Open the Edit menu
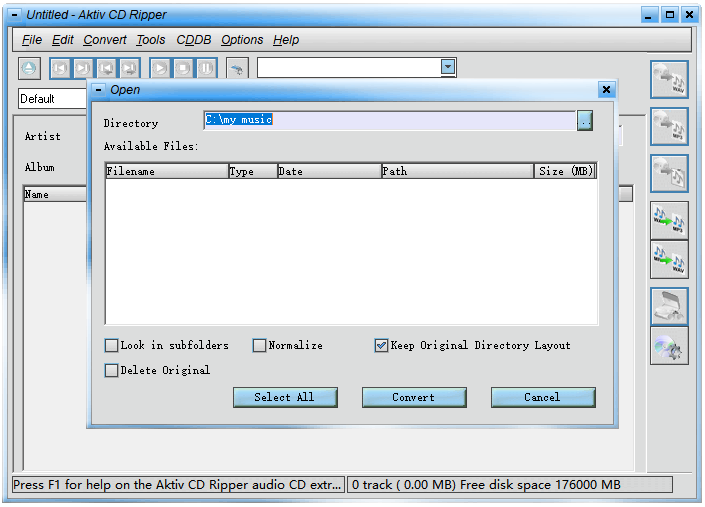The width and height of the screenshot is (705, 507). click(x=62, y=40)
